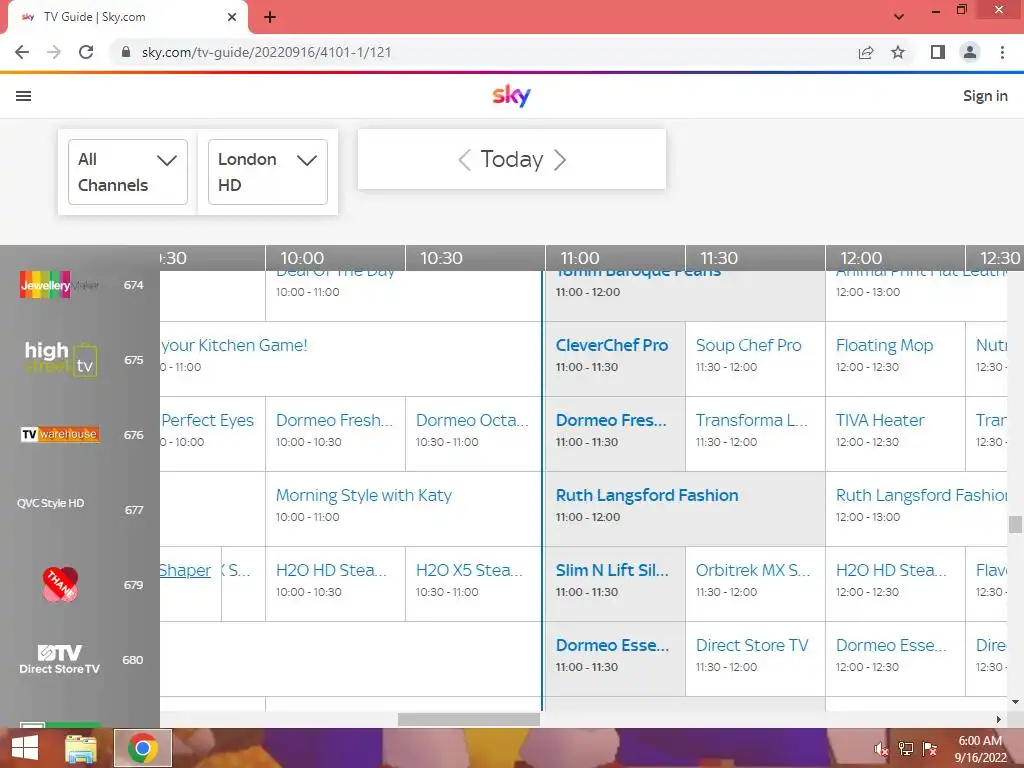This screenshot has height=768, width=1024.
Task: Open the hamburger menu on Sky site
Action: click(x=24, y=96)
